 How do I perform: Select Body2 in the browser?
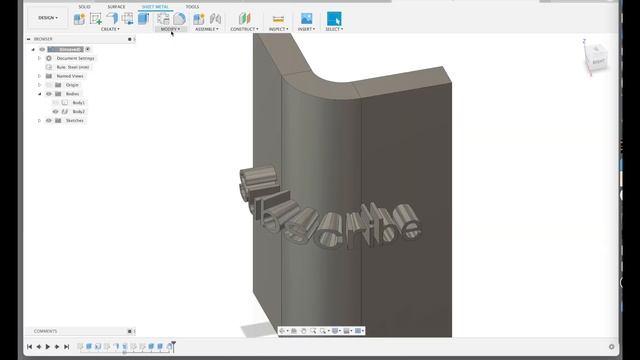(78, 111)
